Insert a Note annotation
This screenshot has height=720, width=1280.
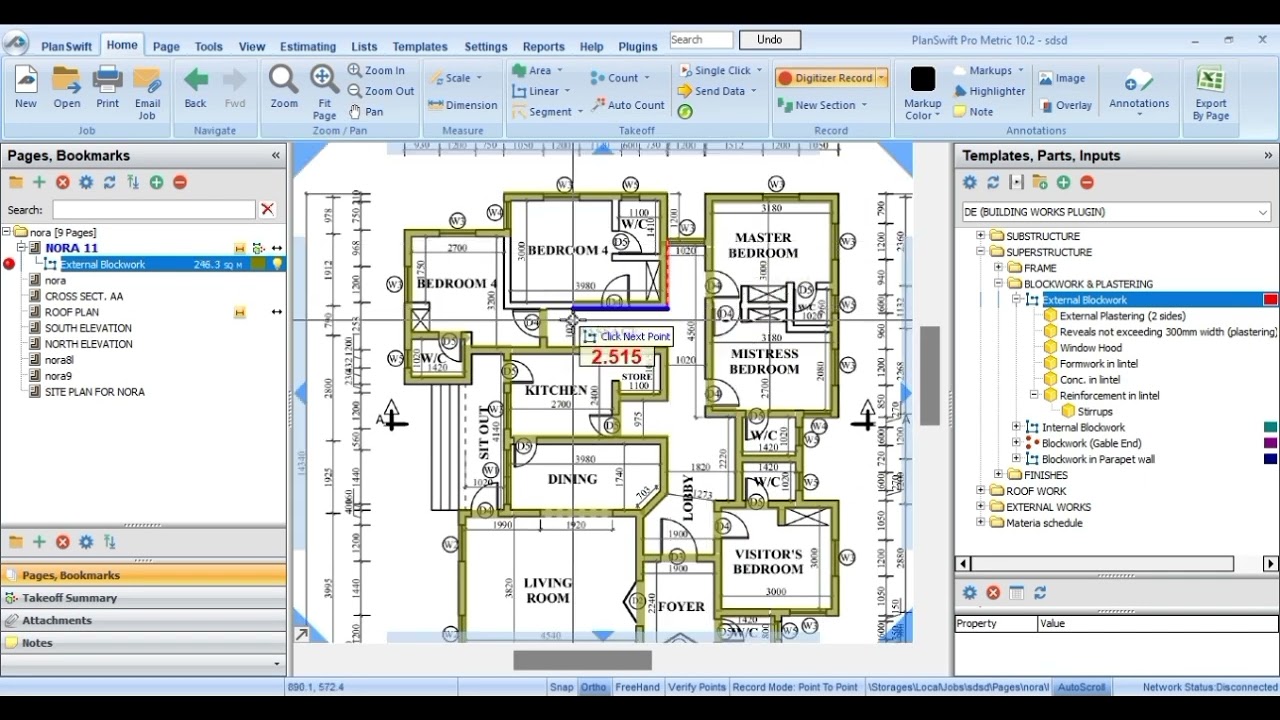(973, 112)
